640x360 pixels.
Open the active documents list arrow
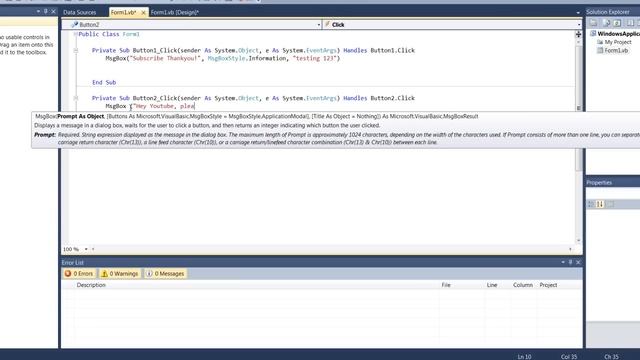pos(578,13)
